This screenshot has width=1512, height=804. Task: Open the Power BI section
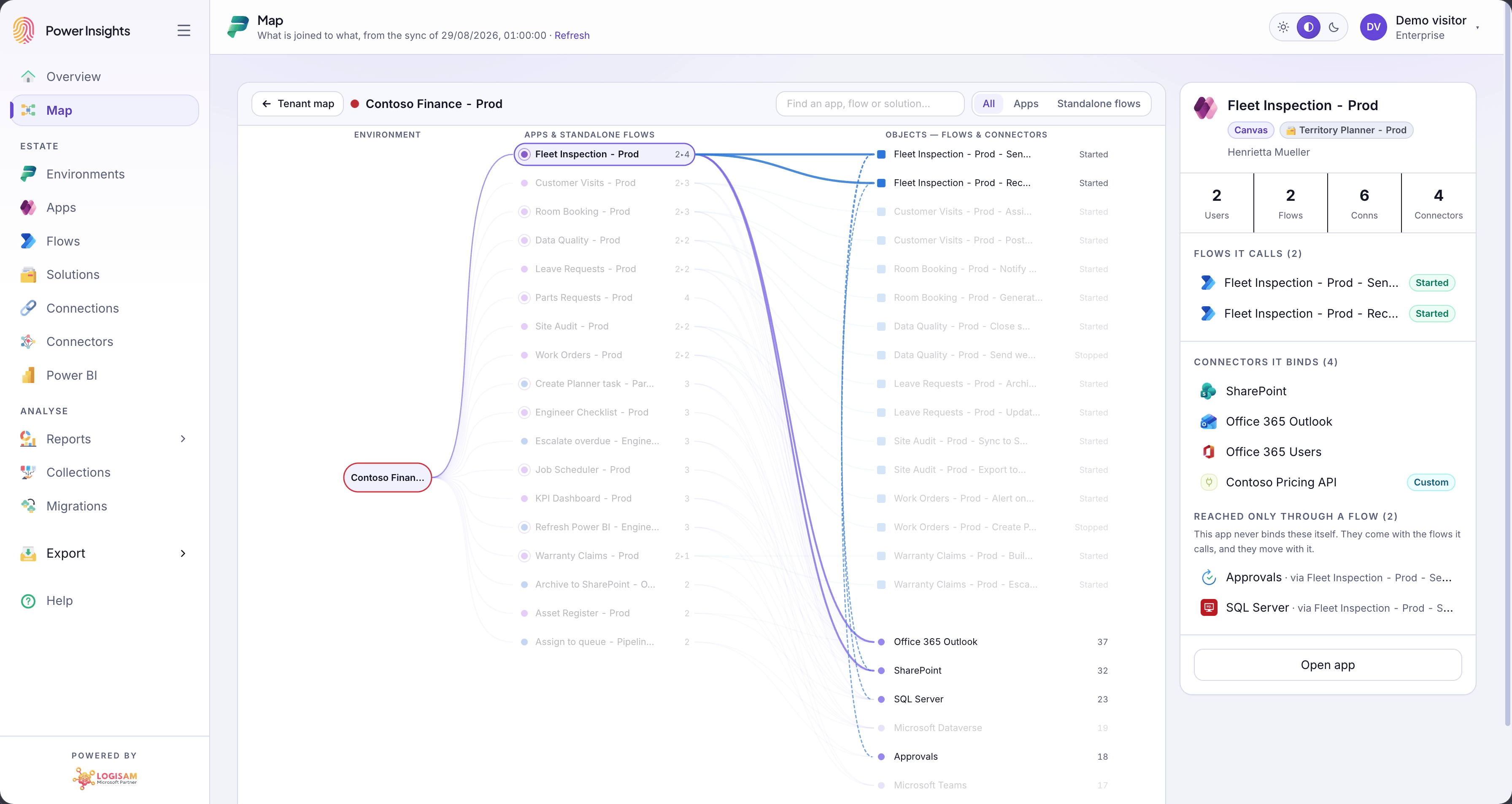click(x=105, y=375)
